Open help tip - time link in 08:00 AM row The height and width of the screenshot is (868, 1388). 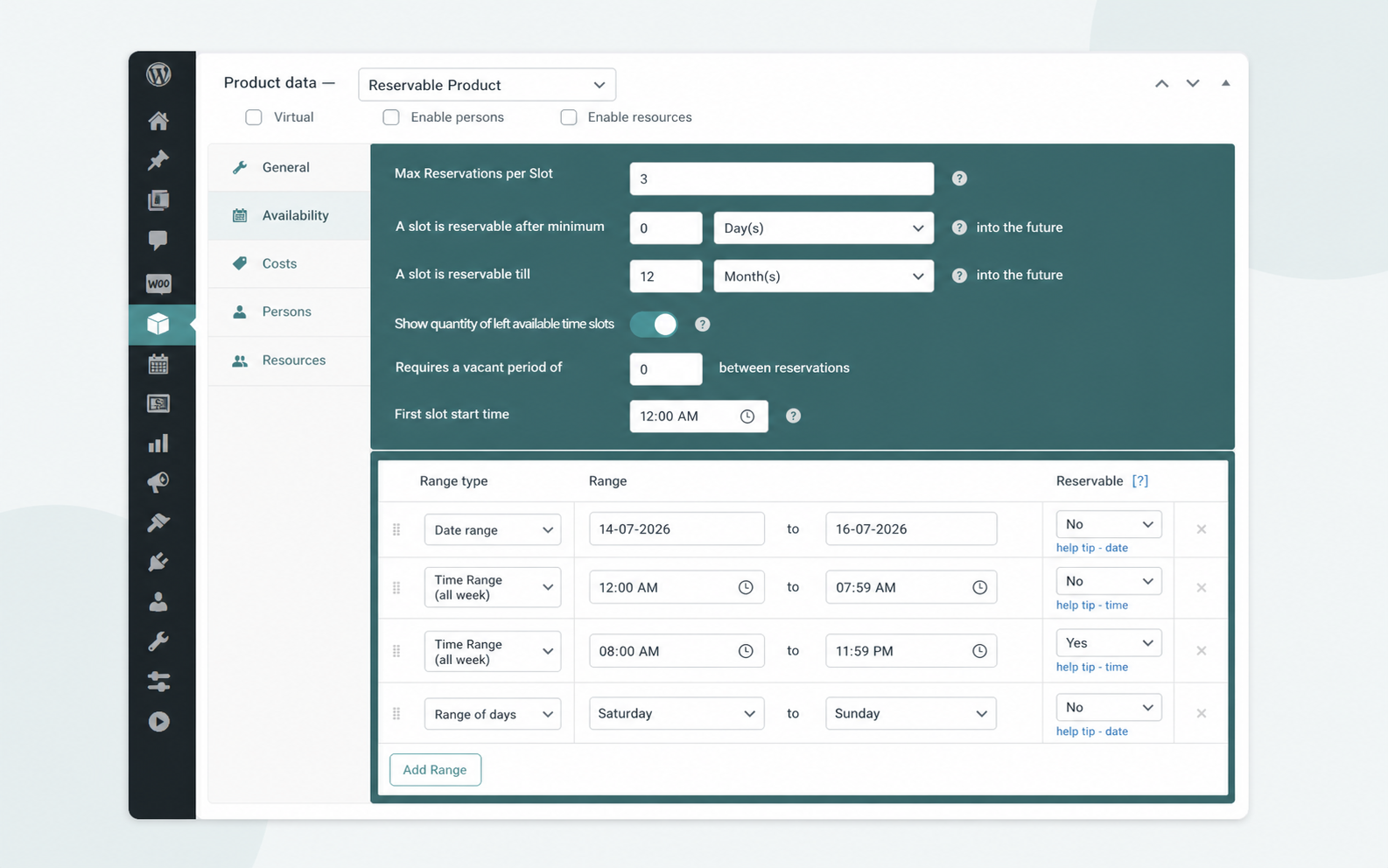[1091, 667]
